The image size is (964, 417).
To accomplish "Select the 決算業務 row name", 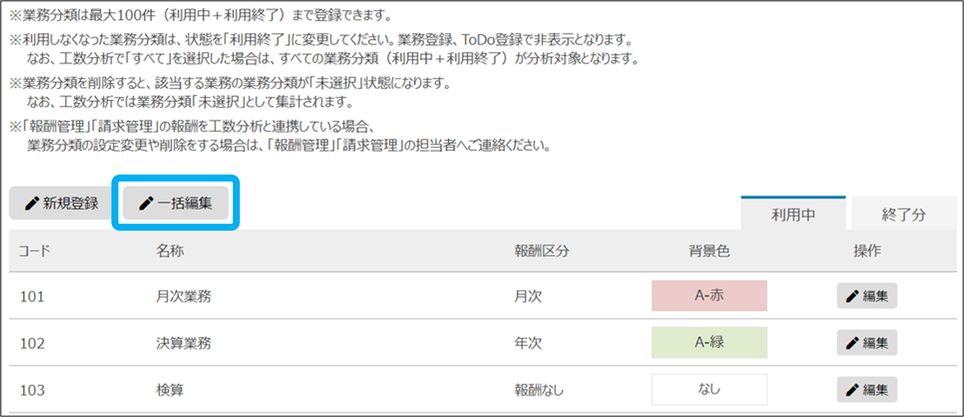I will click(183, 343).
